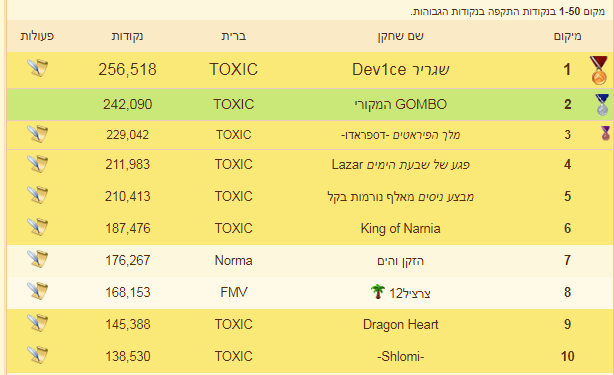Image resolution: width=614 pixels, height=375 pixels.
Task: Click the gold medal icon at rank 1
Action: (x=599, y=70)
